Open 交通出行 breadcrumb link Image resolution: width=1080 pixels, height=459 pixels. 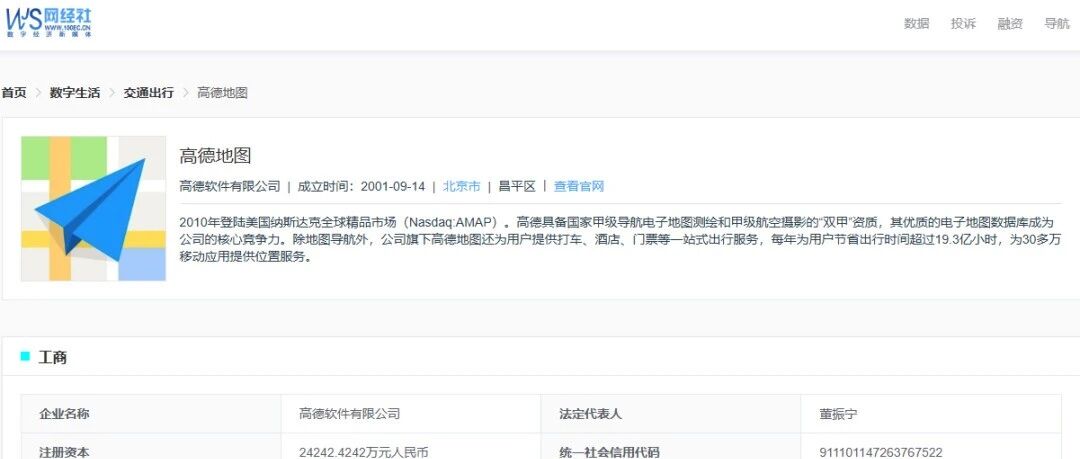tap(148, 92)
